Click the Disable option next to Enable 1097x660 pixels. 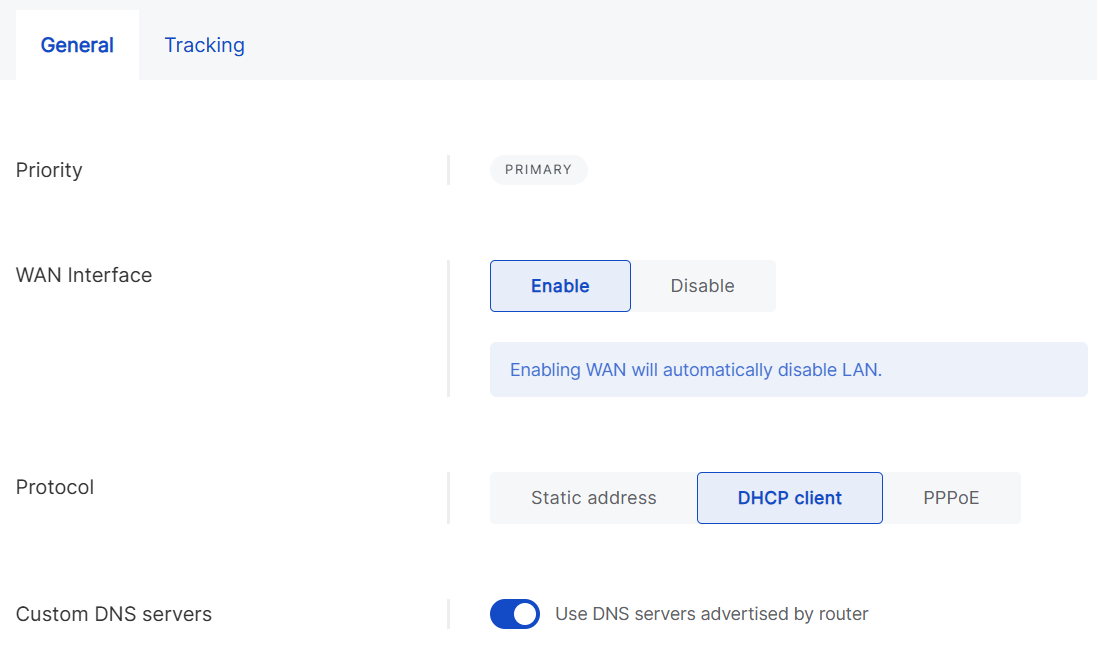click(702, 286)
